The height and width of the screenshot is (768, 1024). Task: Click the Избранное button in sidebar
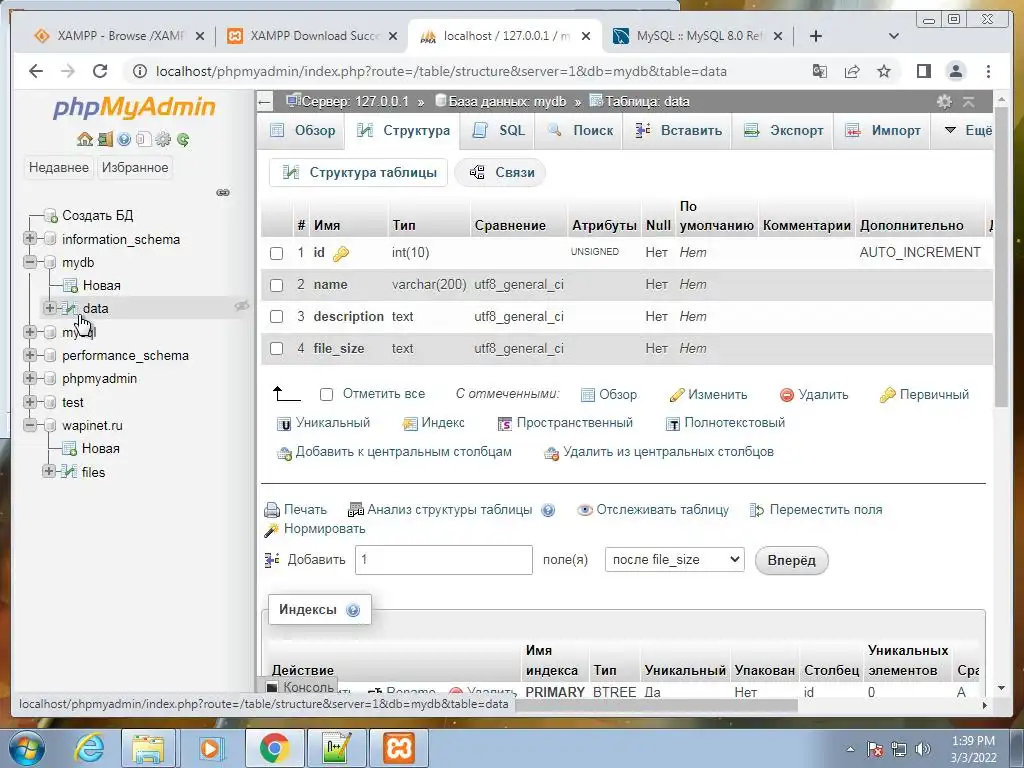pos(135,168)
